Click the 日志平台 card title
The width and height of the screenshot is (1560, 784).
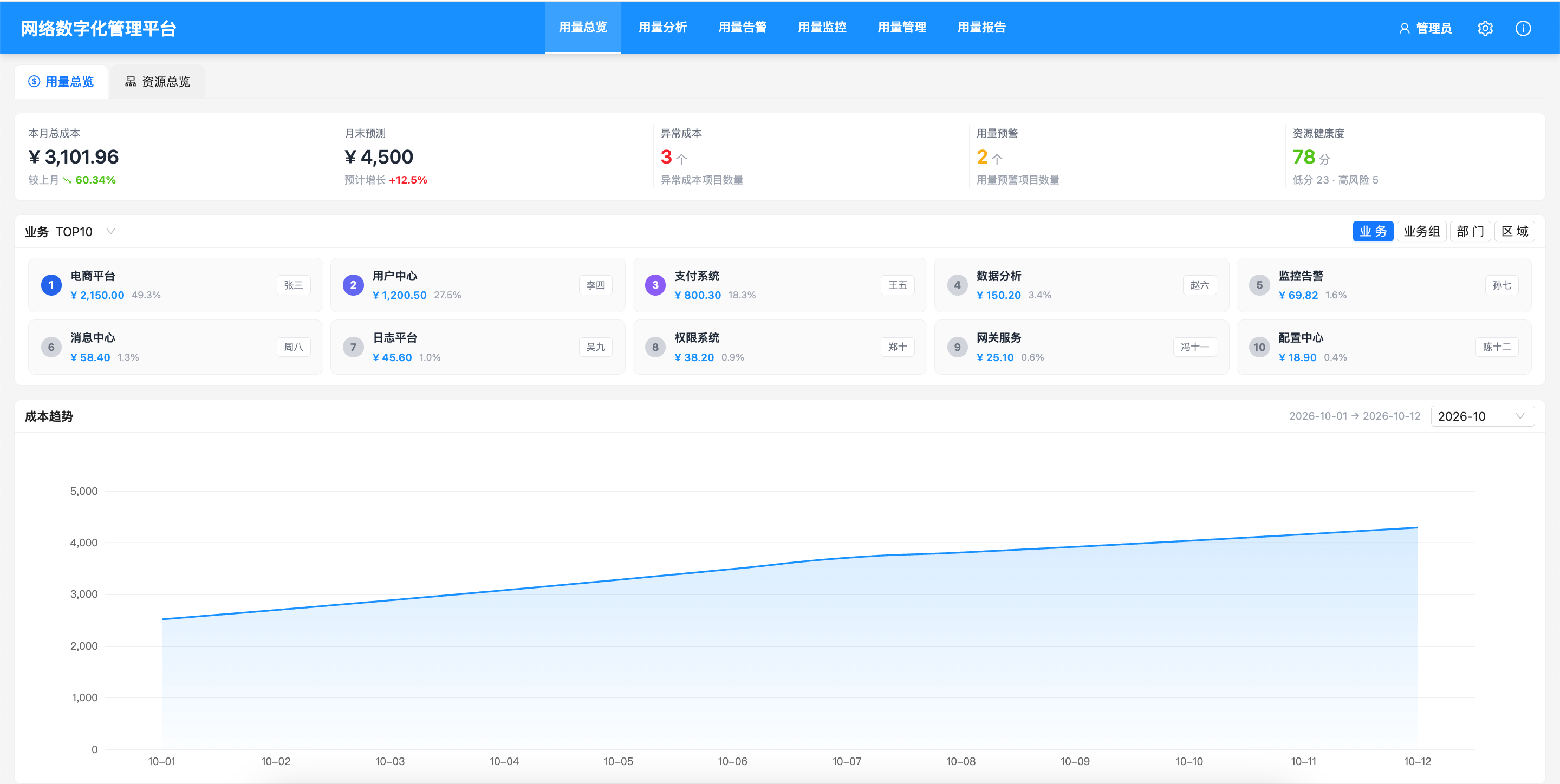[395, 338]
